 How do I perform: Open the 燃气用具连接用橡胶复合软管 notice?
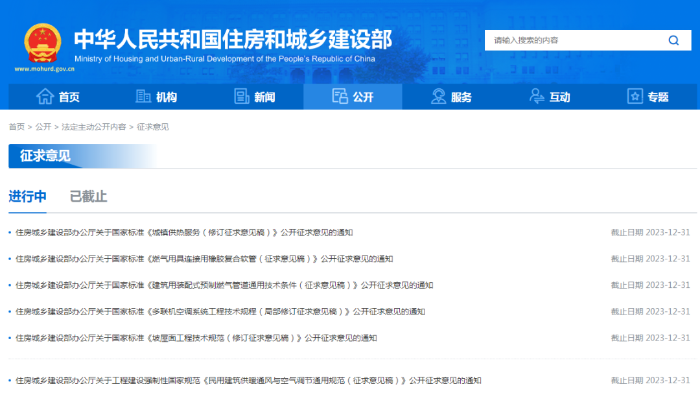tap(204, 259)
